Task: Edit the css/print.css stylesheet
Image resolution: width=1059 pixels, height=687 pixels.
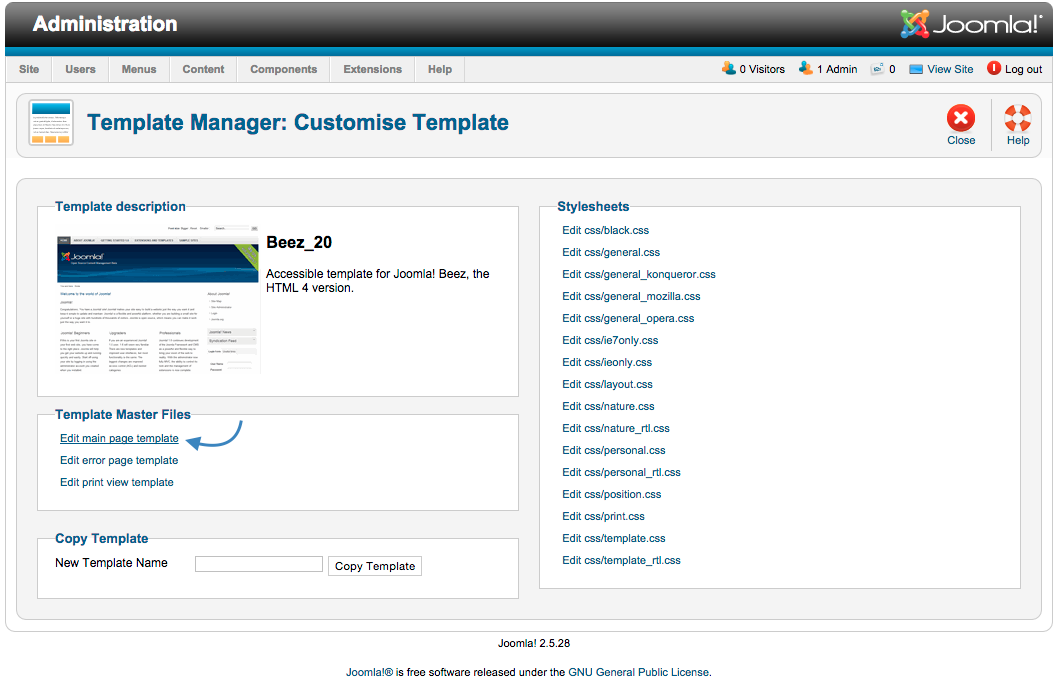Action: [604, 516]
